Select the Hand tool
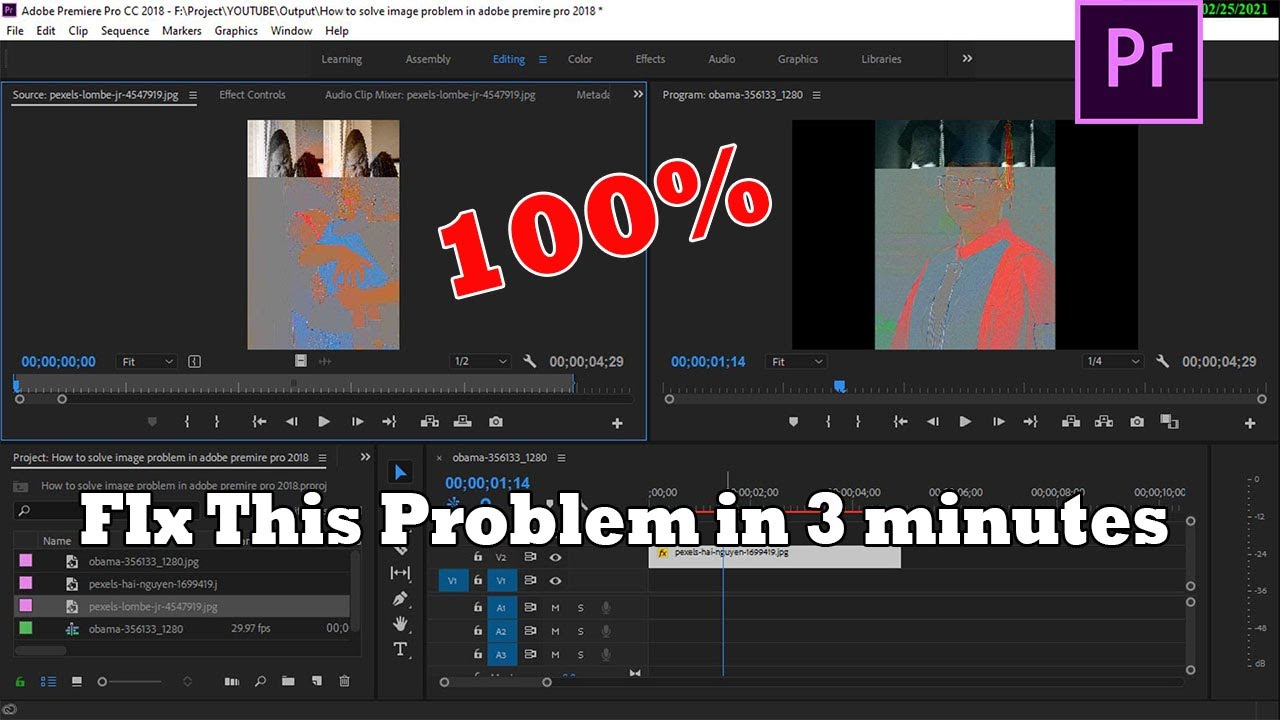 tap(400, 623)
